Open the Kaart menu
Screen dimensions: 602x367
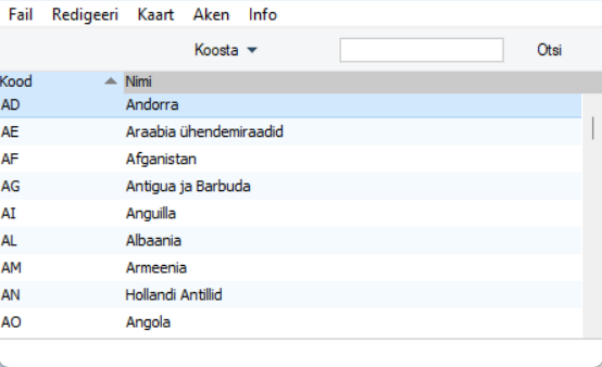pos(155,15)
